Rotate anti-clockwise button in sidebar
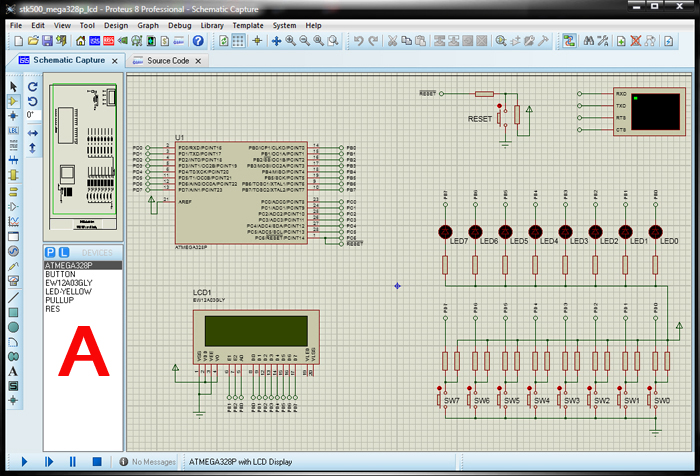 tap(33, 101)
